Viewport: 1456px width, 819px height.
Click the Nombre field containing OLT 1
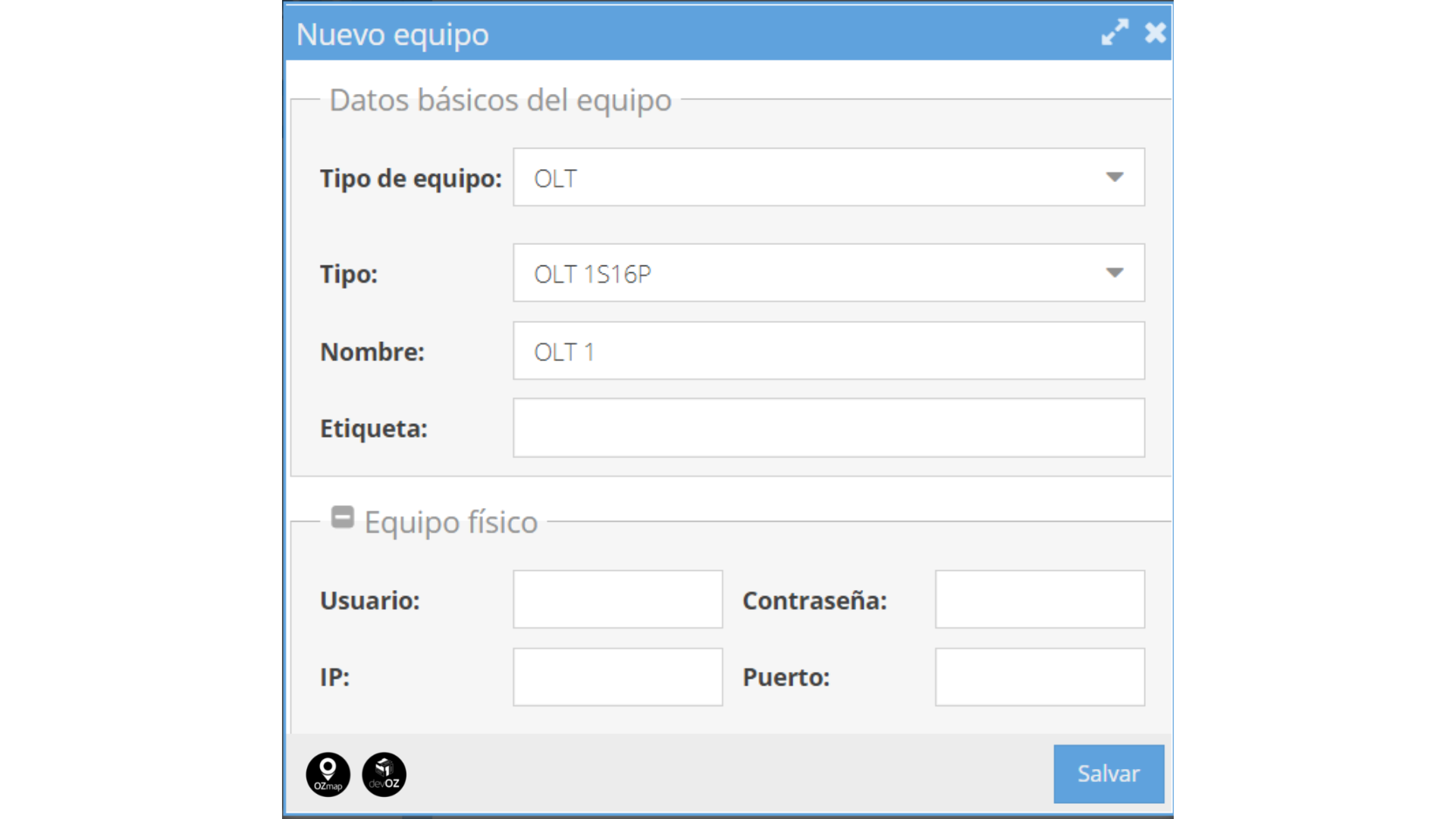[828, 351]
